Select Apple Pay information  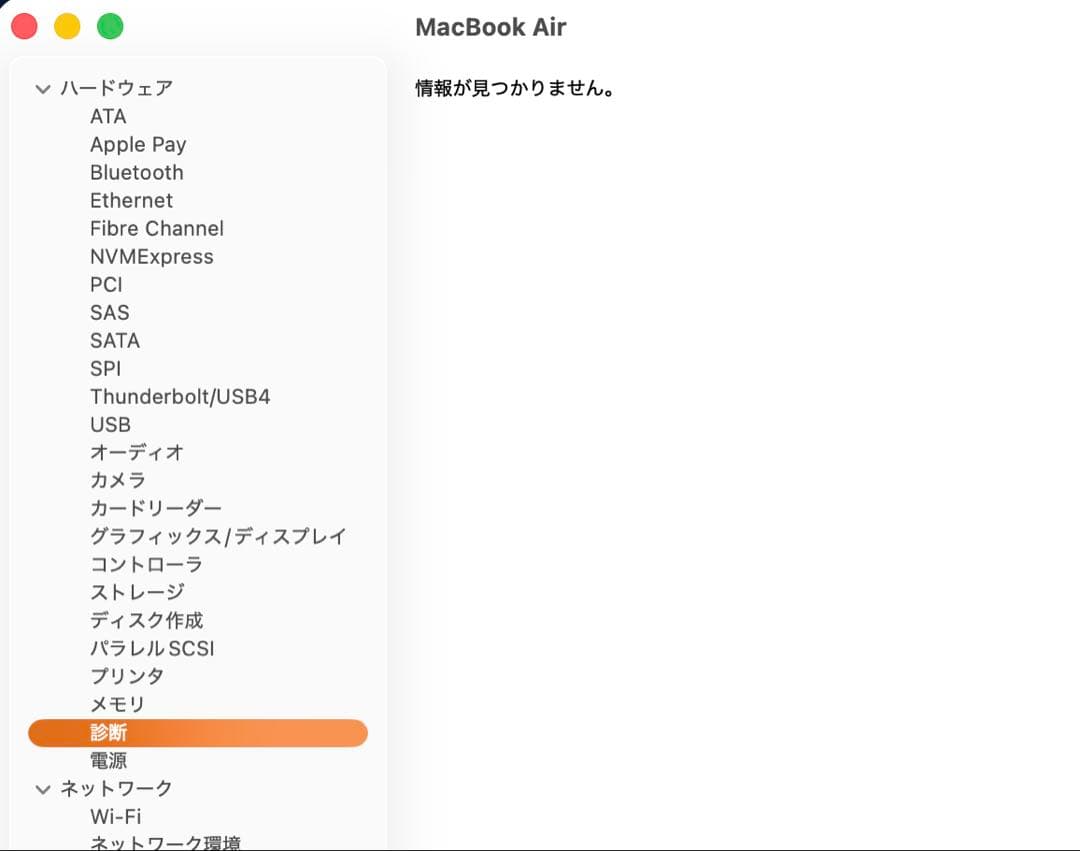point(138,144)
